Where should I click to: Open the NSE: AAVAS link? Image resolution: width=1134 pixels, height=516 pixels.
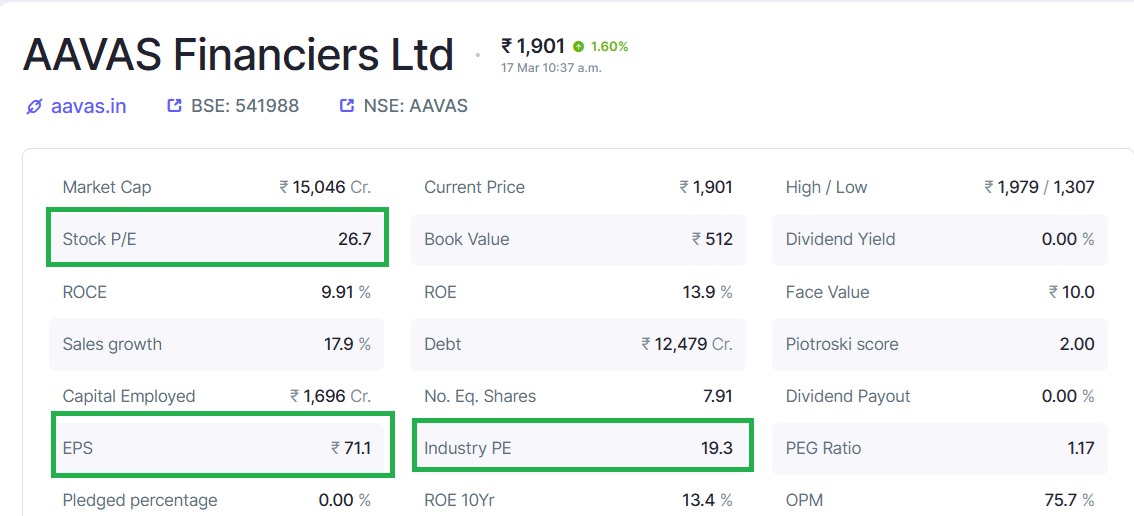(415, 106)
